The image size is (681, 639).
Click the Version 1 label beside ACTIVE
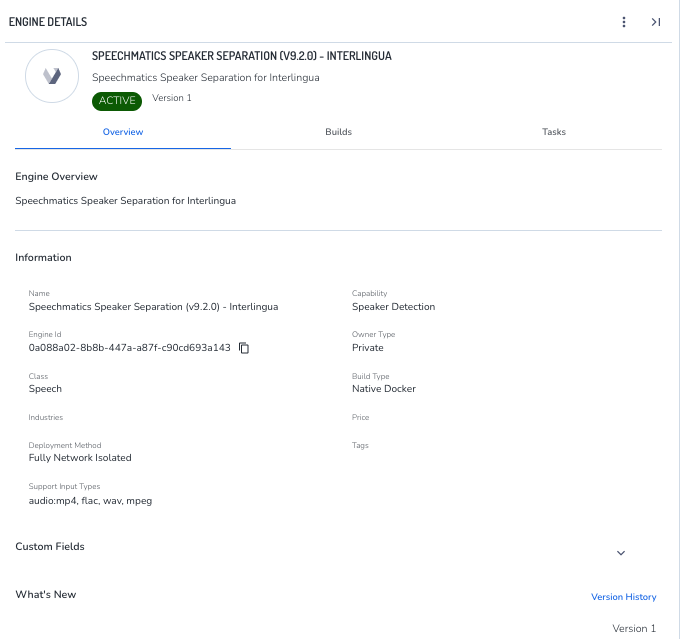coord(172,98)
